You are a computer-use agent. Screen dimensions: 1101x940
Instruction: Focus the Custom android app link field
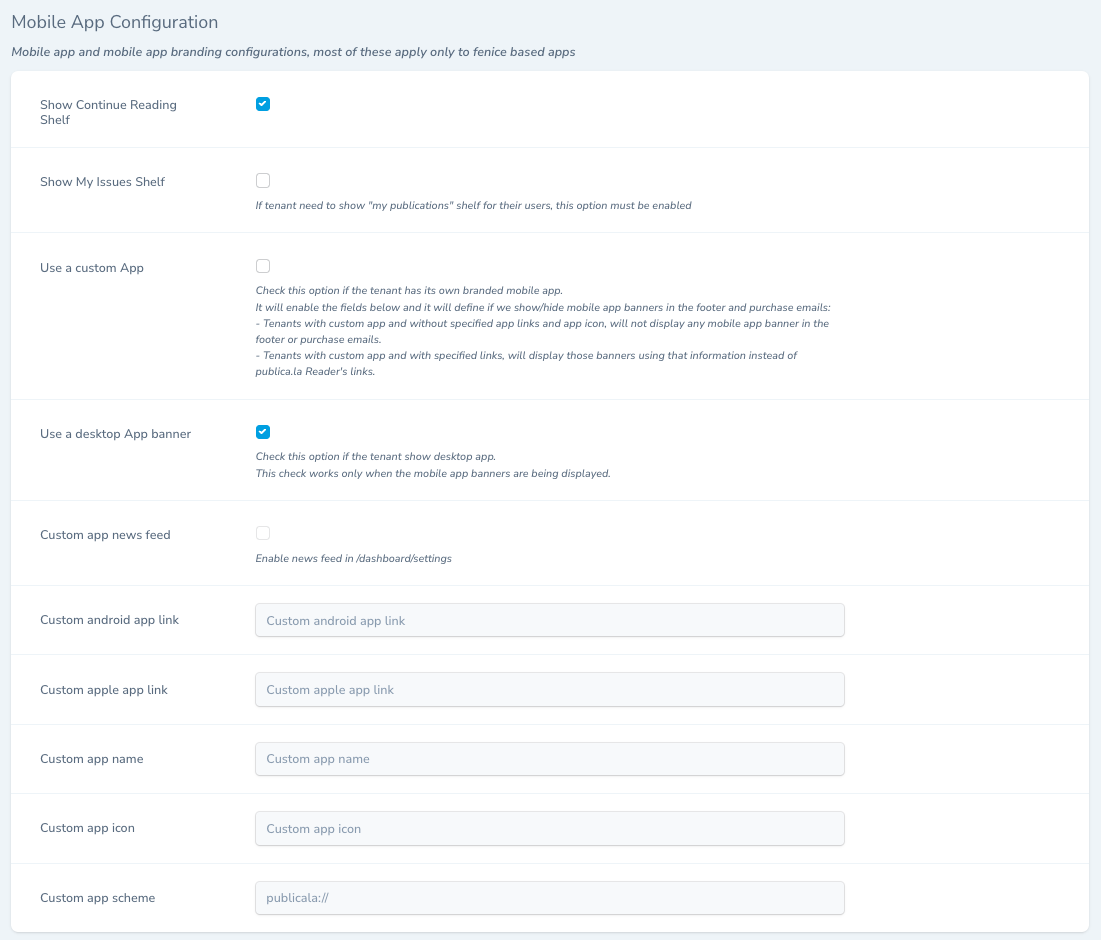[x=549, y=620]
